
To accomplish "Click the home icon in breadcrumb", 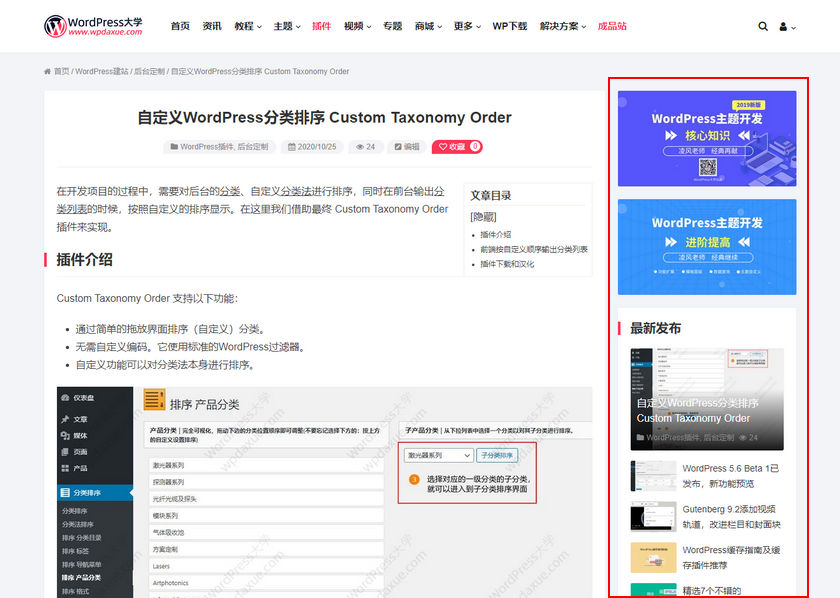I will click(x=48, y=72).
